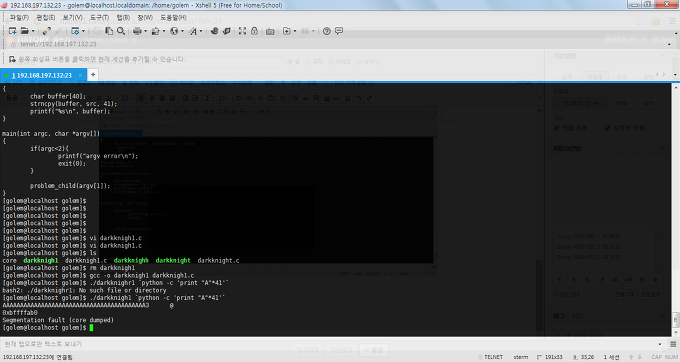The height and width of the screenshot is (362, 680).
Task: Click the Font letter A icon
Action: tap(193, 31)
